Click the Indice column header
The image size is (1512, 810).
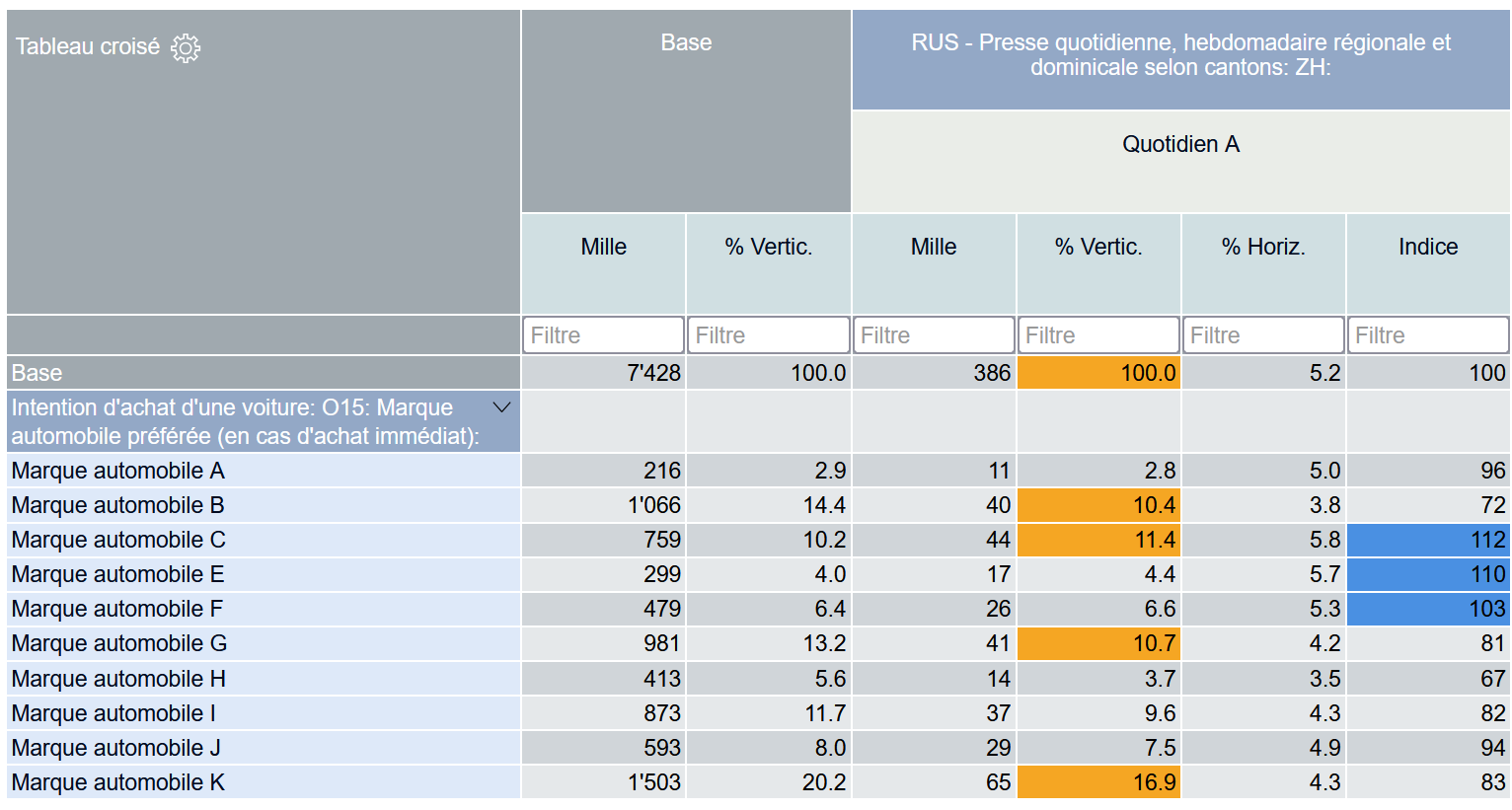point(1427,247)
